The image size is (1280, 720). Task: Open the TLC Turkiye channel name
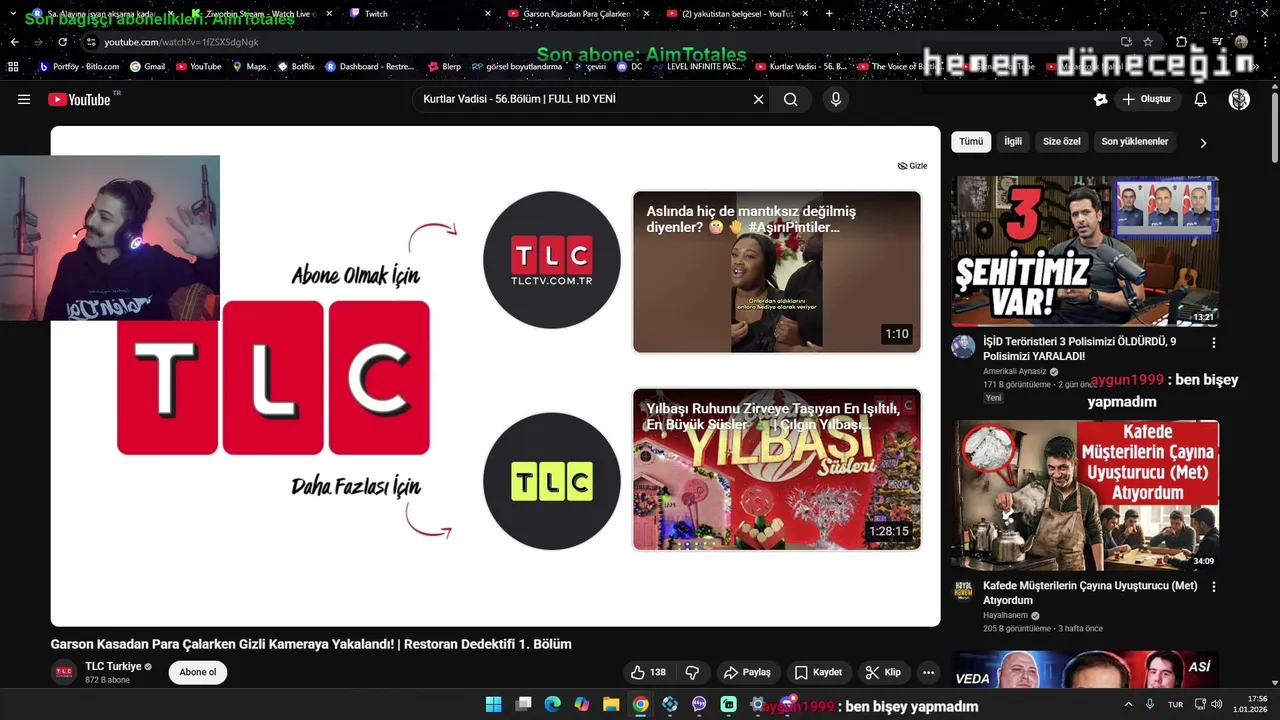click(x=113, y=666)
